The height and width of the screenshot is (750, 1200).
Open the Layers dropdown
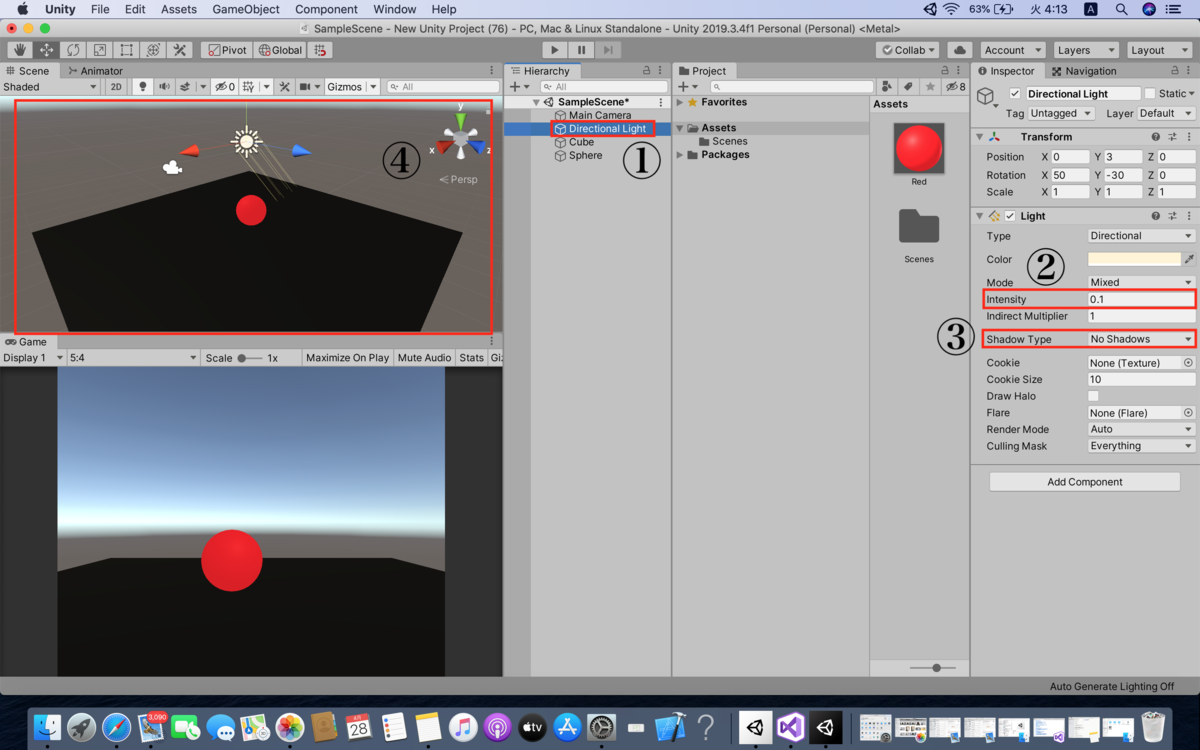click(1085, 50)
